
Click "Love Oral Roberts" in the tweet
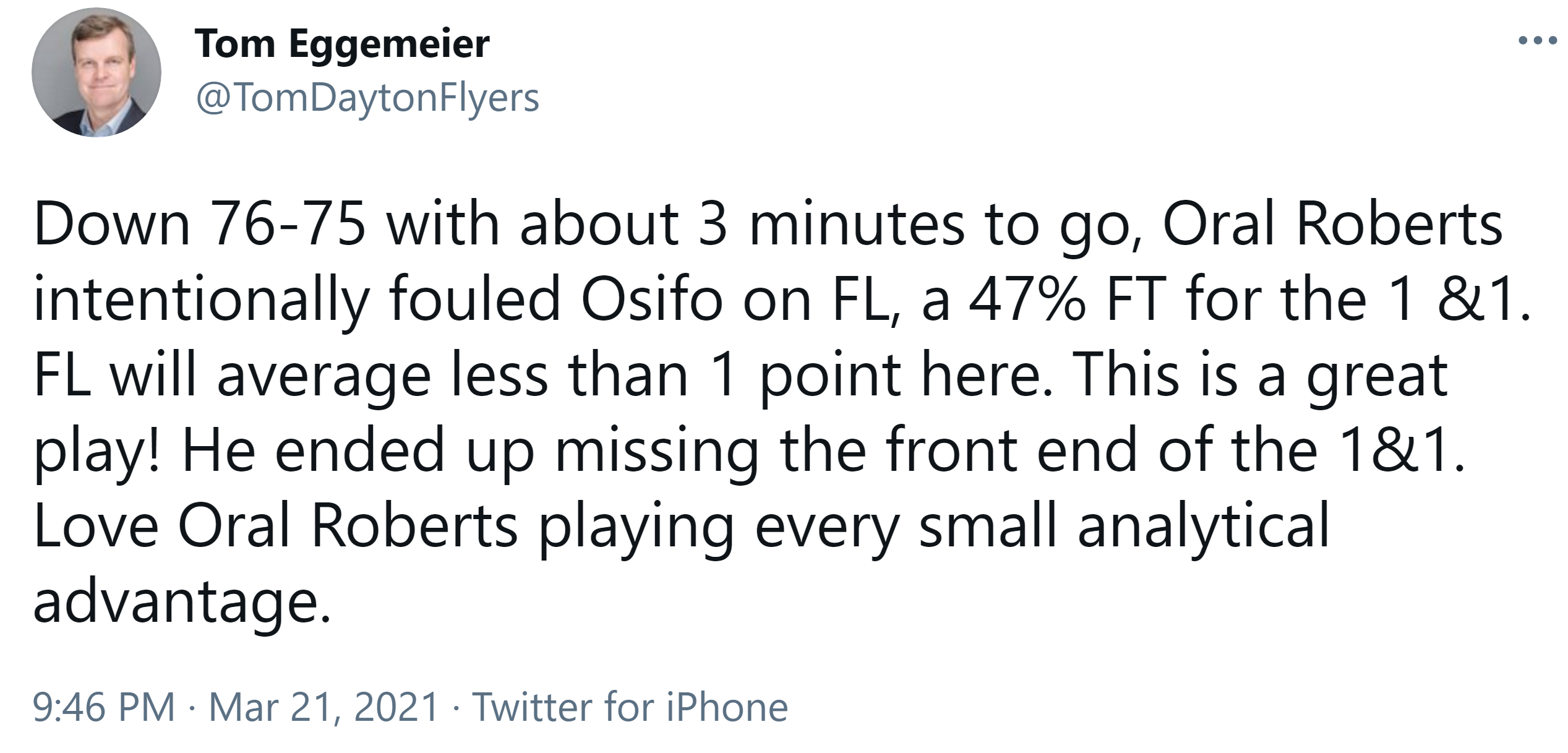point(275,526)
